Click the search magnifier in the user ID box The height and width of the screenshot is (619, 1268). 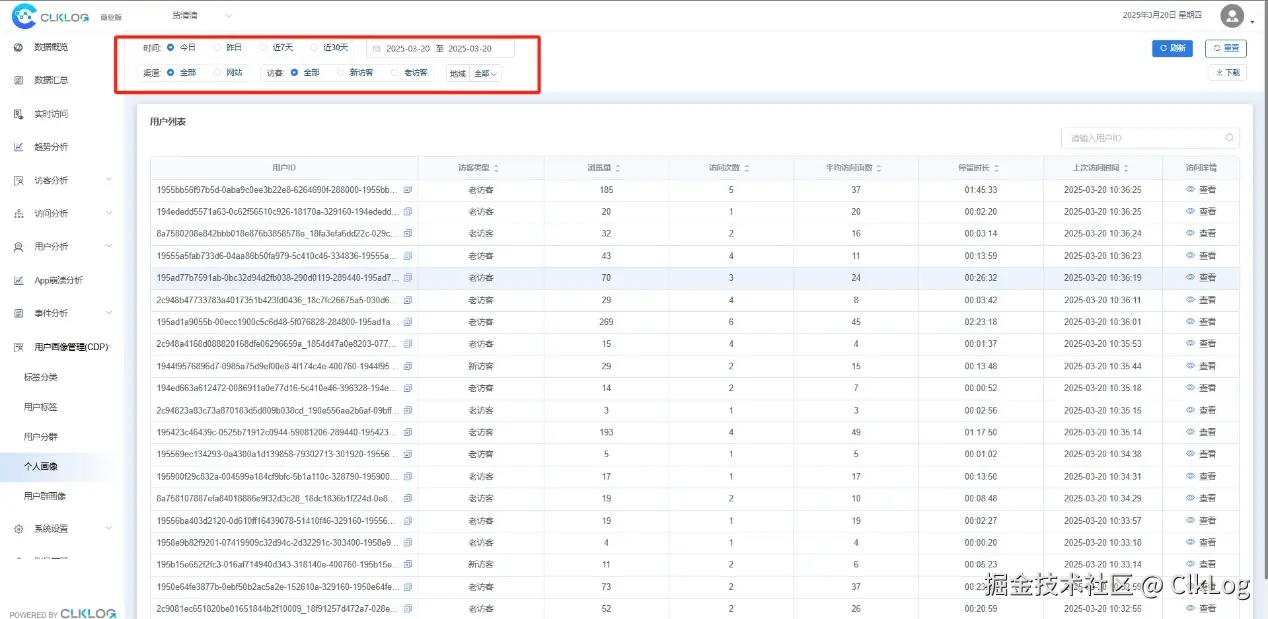(1229, 138)
